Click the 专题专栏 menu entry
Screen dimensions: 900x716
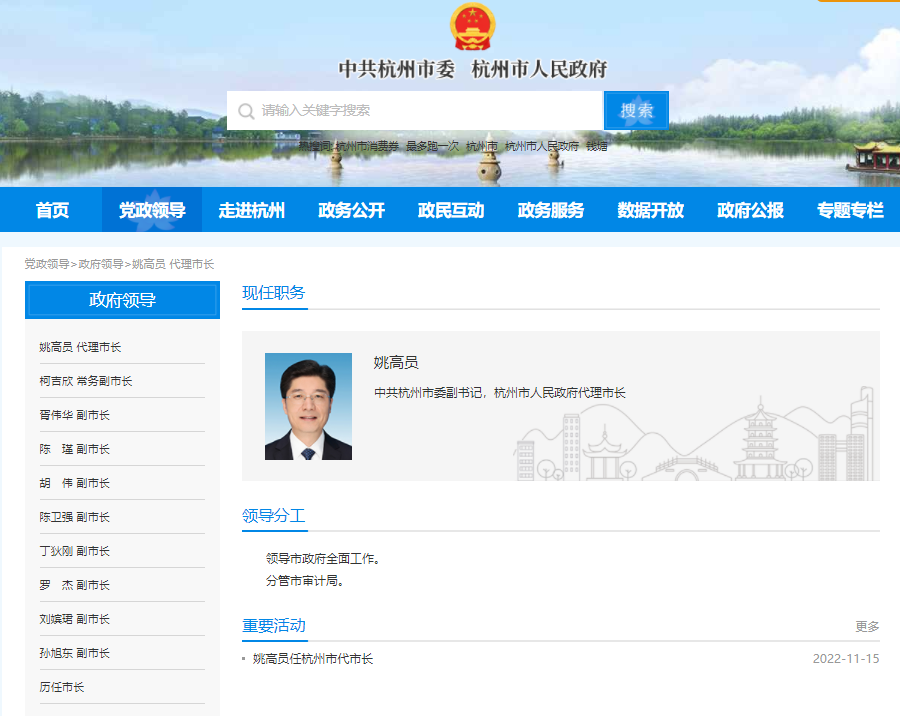coord(850,210)
